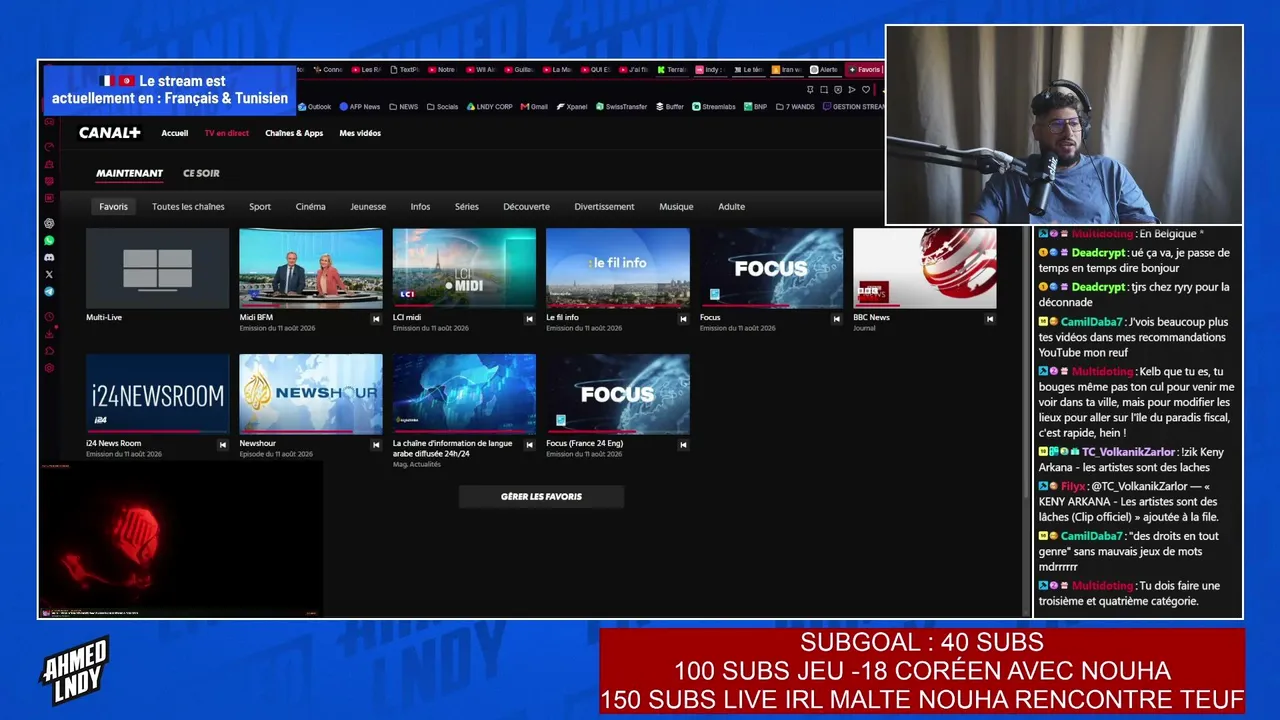
Task: Open the Outlook bookmark
Action: coord(315,107)
